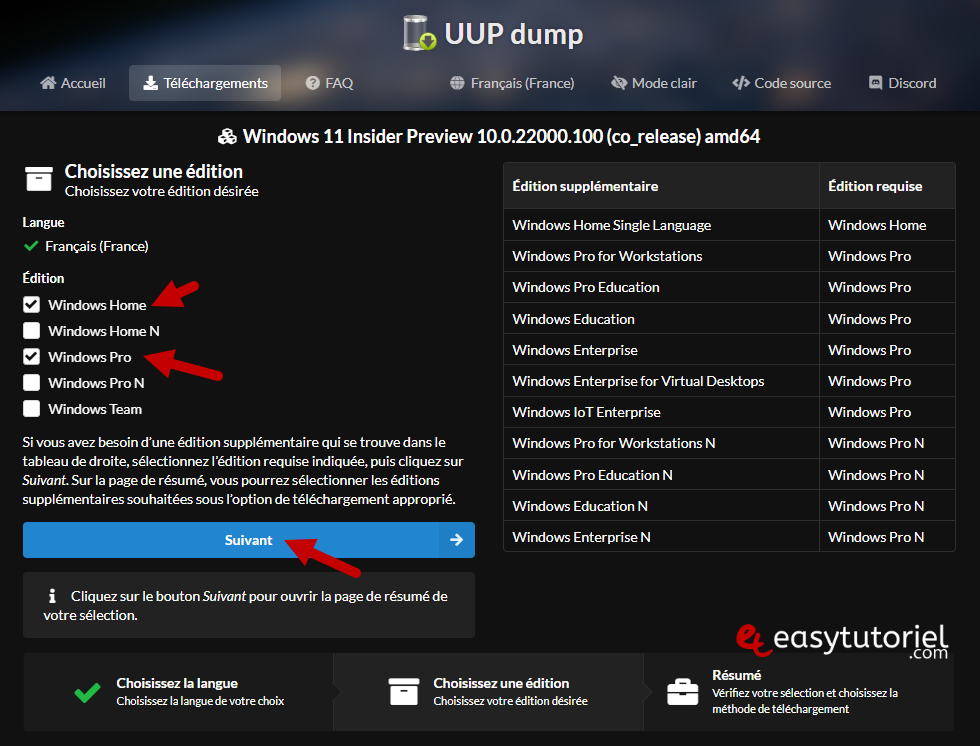Click the Discord chat icon
The width and height of the screenshot is (980, 746).
click(876, 83)
